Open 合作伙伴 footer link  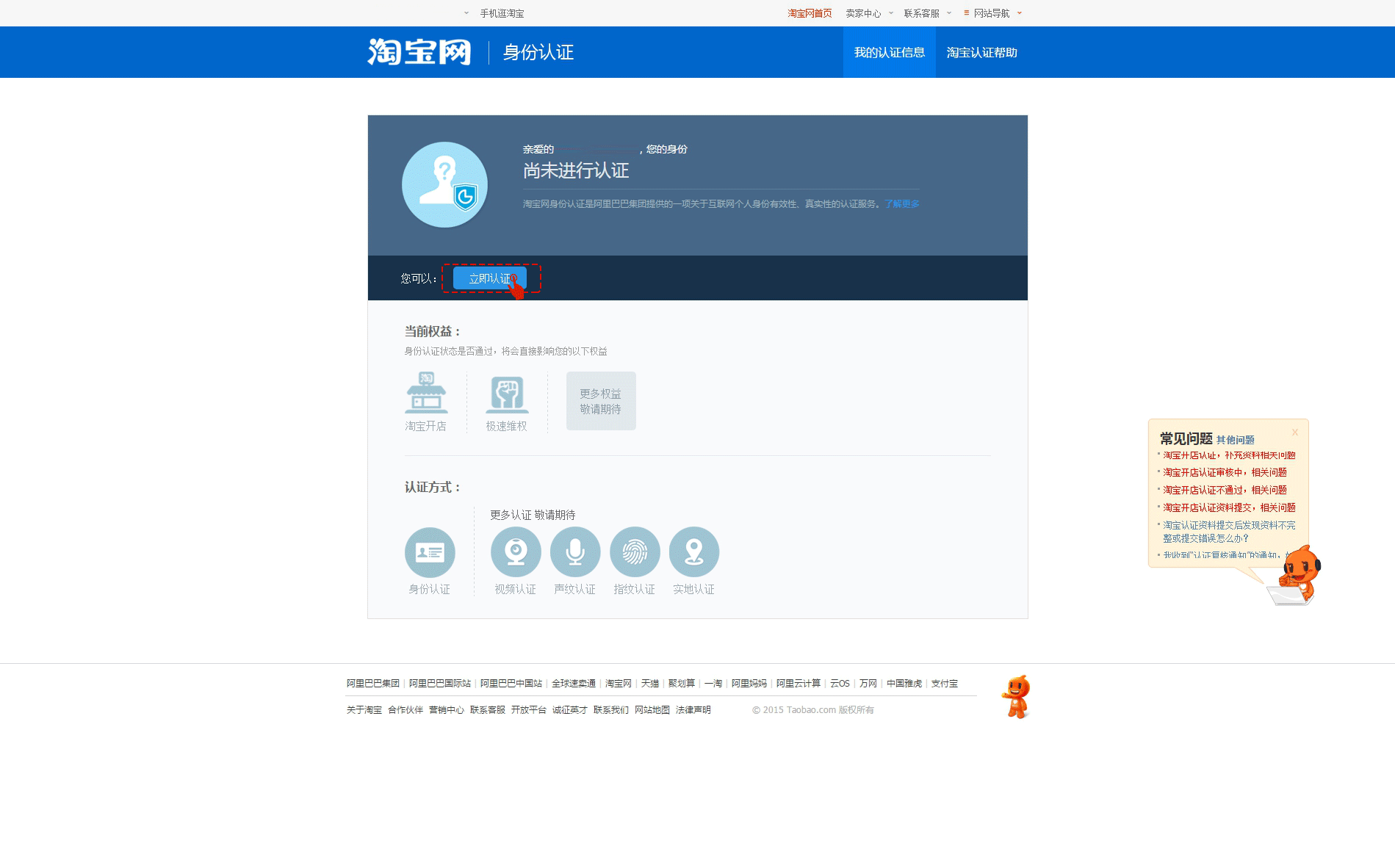(405, 709)
